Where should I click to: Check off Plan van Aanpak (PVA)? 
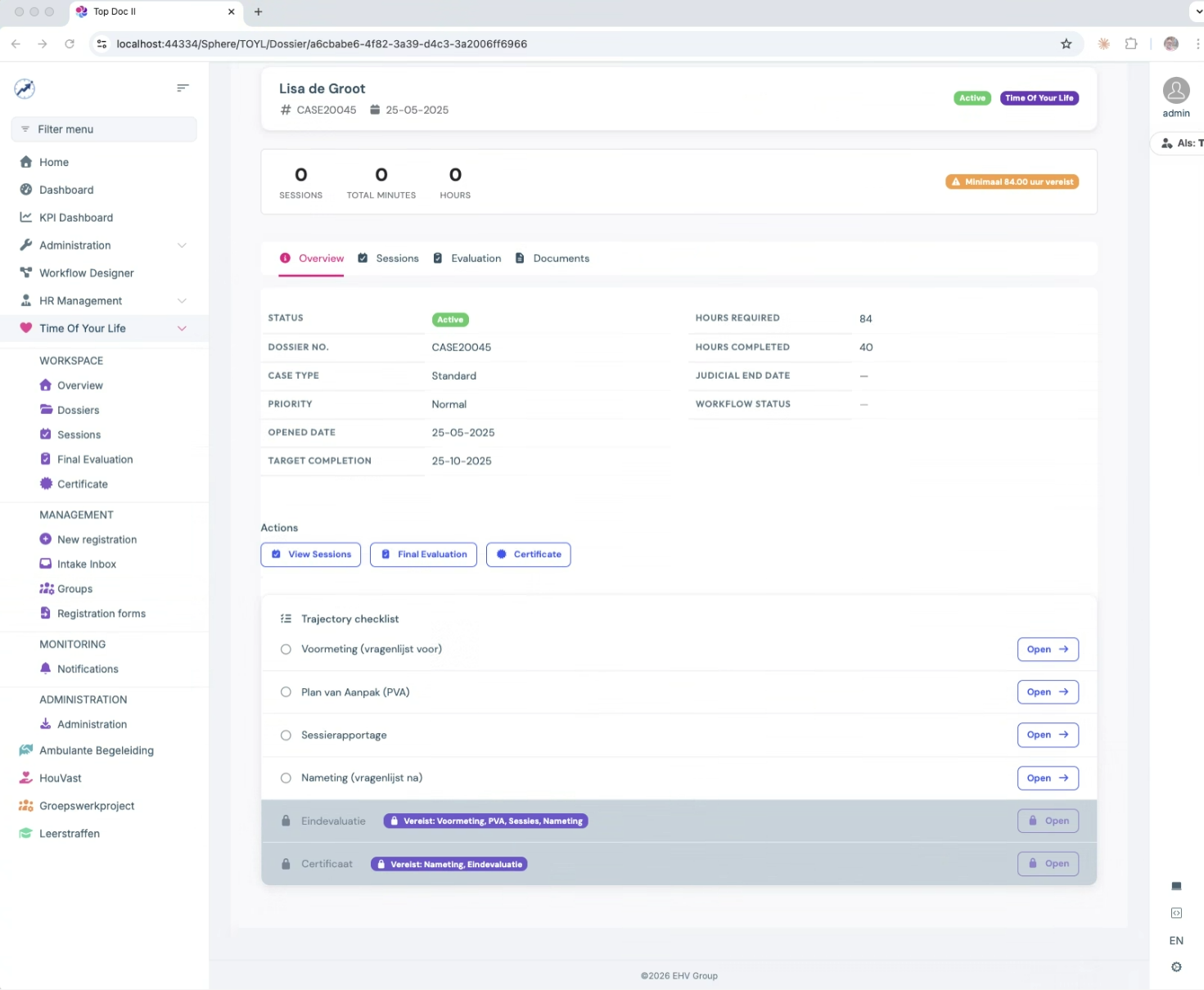point(286,691)
